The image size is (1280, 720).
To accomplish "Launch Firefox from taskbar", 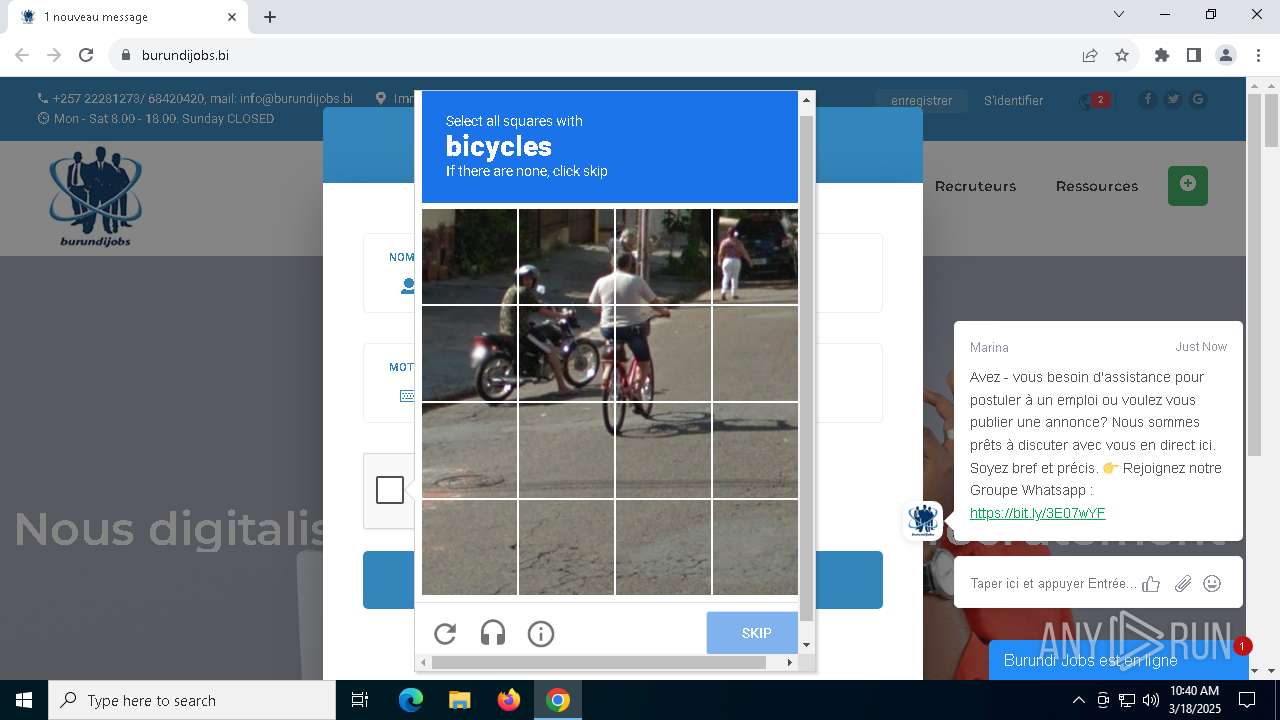I will tap(509, 700).
